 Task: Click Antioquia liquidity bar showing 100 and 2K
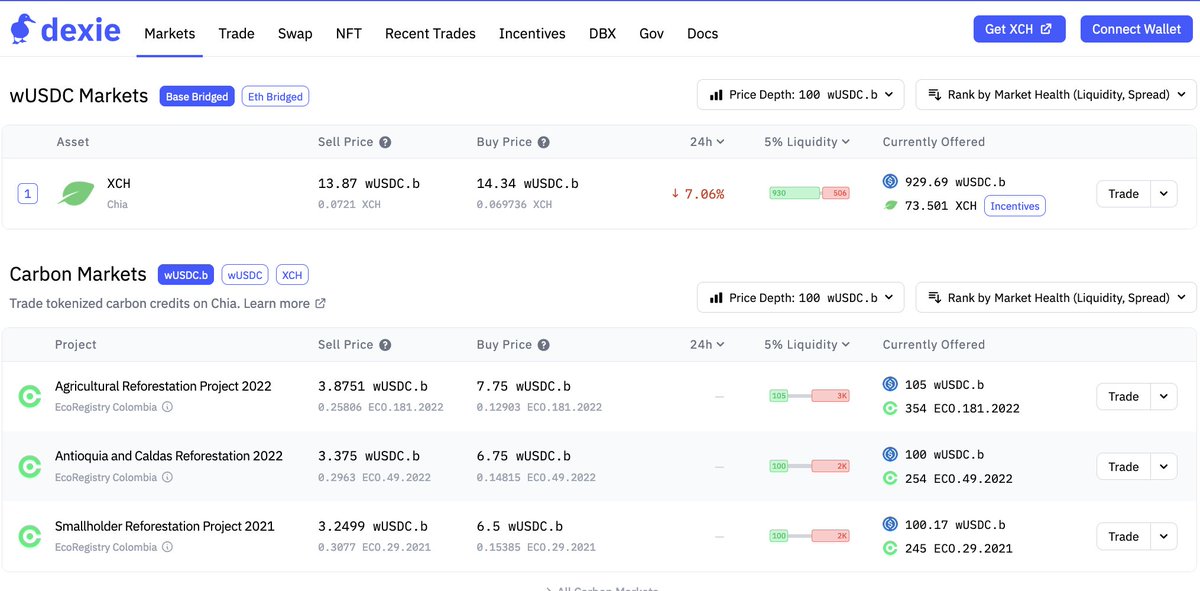click(809, 466)
